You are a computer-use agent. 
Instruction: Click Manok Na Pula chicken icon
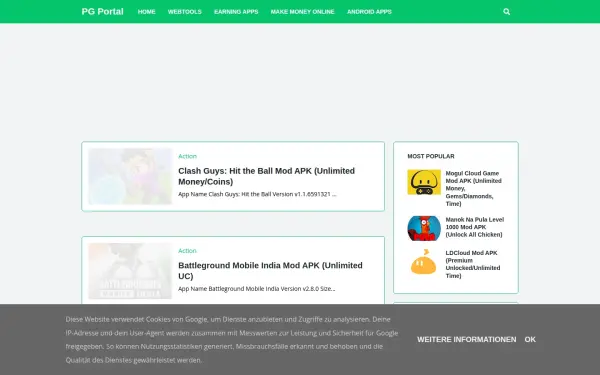tap(424, 228)
